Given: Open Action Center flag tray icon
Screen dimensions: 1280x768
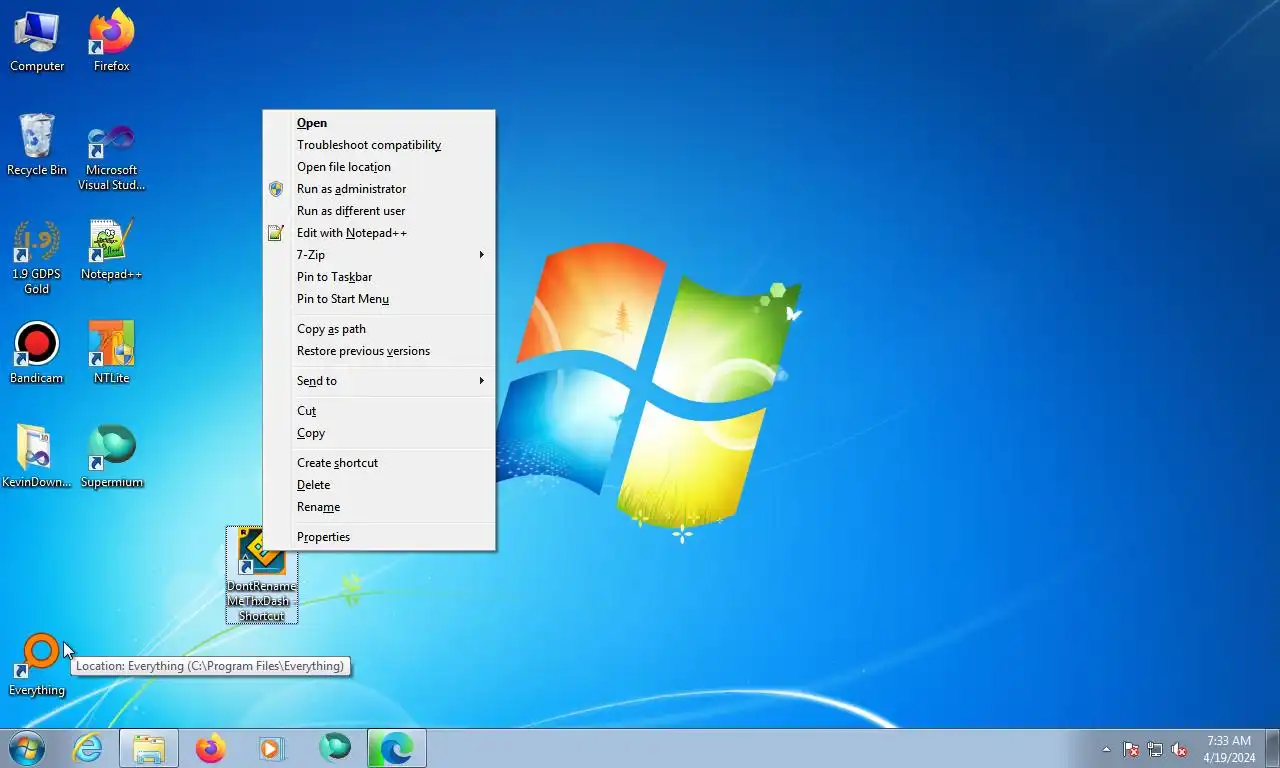Looking at the screenshot, I should (x=1131, y=749).
